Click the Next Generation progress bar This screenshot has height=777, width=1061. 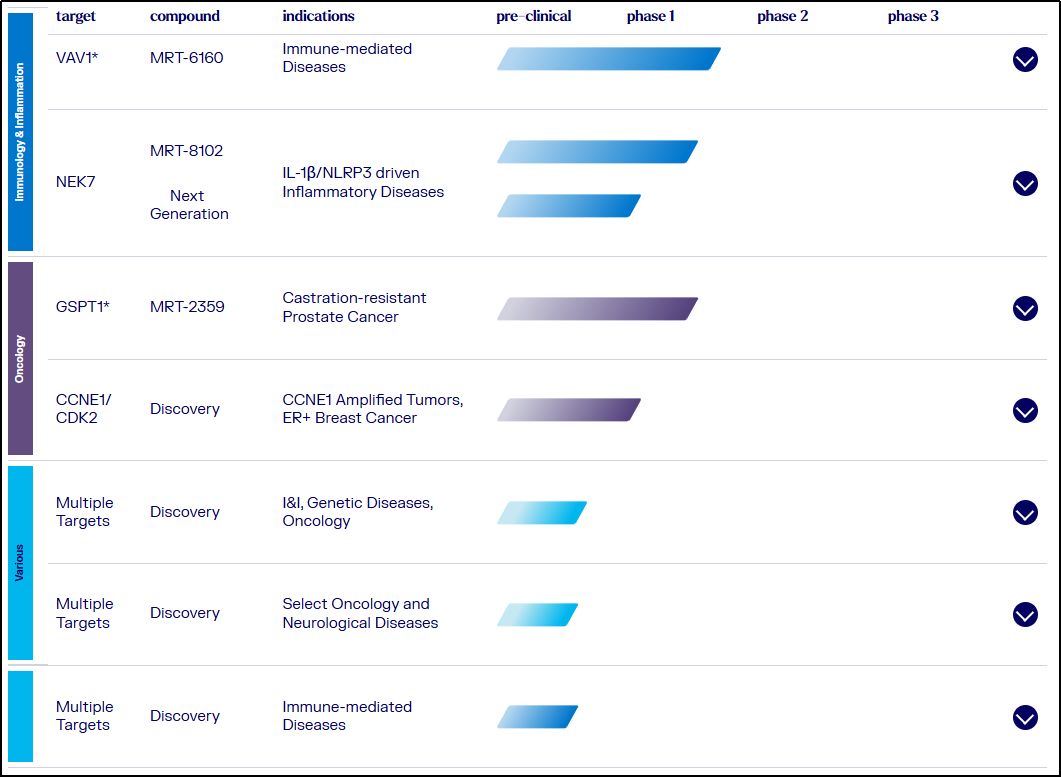569,206
